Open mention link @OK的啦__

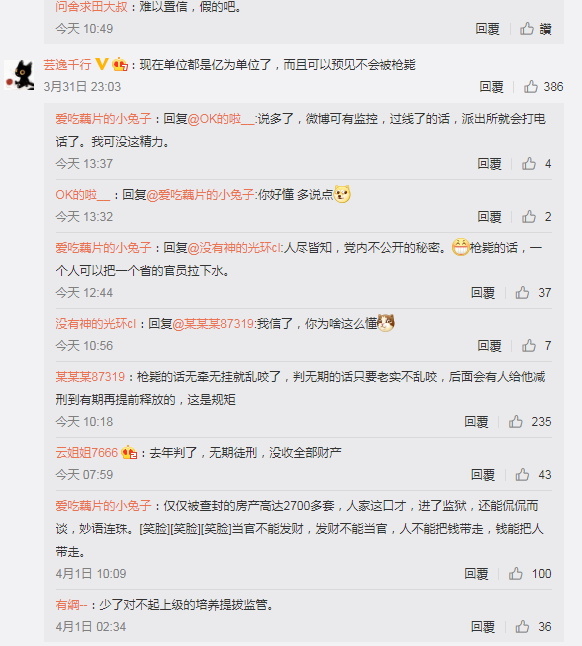221,119
